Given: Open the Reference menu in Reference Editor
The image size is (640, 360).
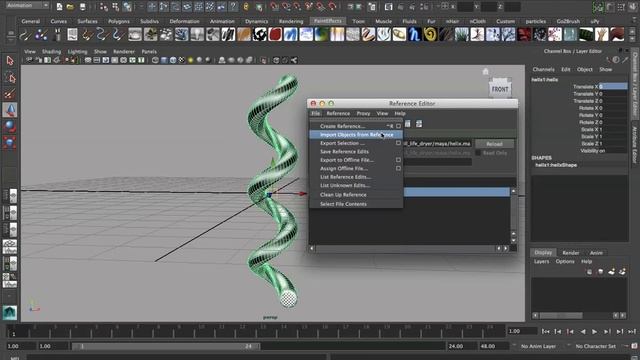Looking at the screenshot, I should [338, 113].
